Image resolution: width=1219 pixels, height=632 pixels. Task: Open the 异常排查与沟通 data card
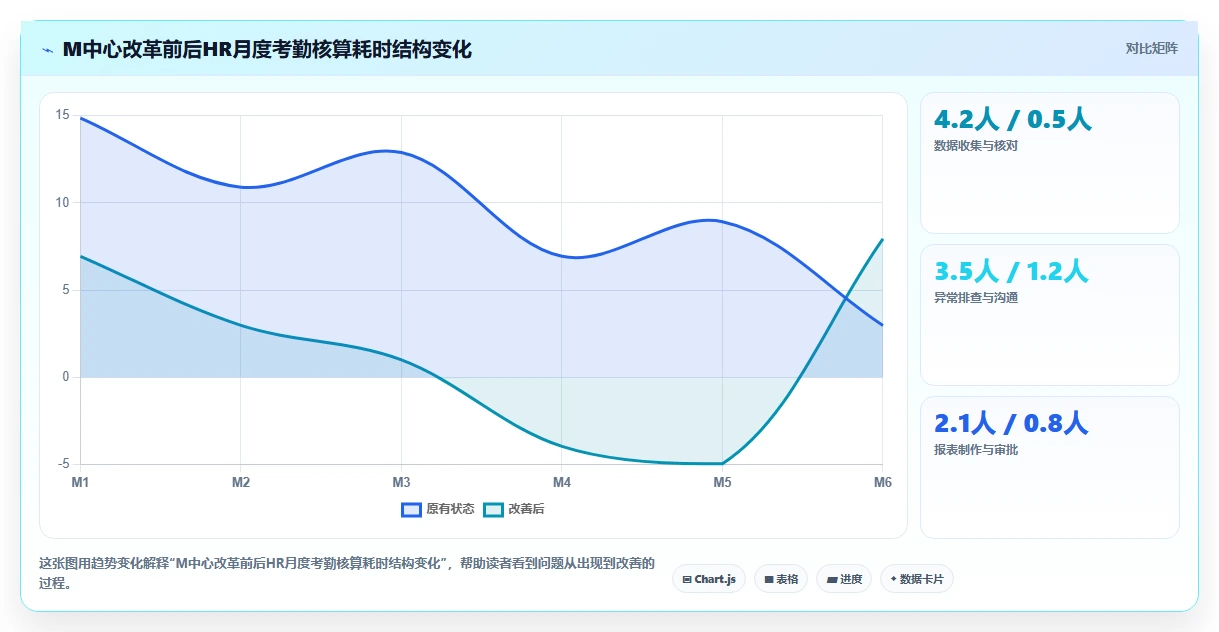[1050, 315]
